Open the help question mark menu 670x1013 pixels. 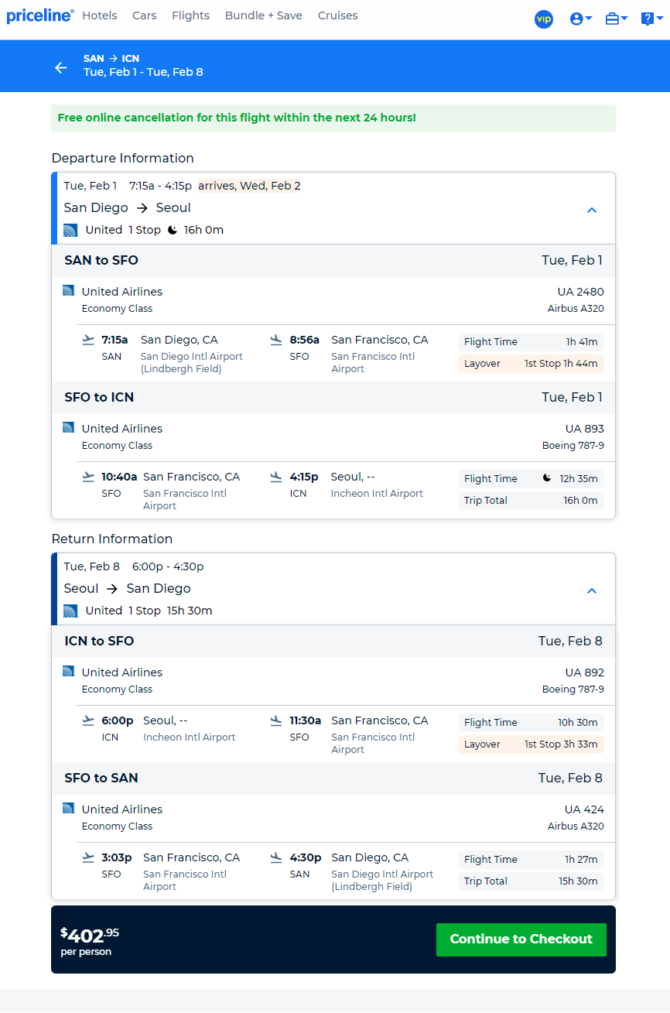pos(651,19)
